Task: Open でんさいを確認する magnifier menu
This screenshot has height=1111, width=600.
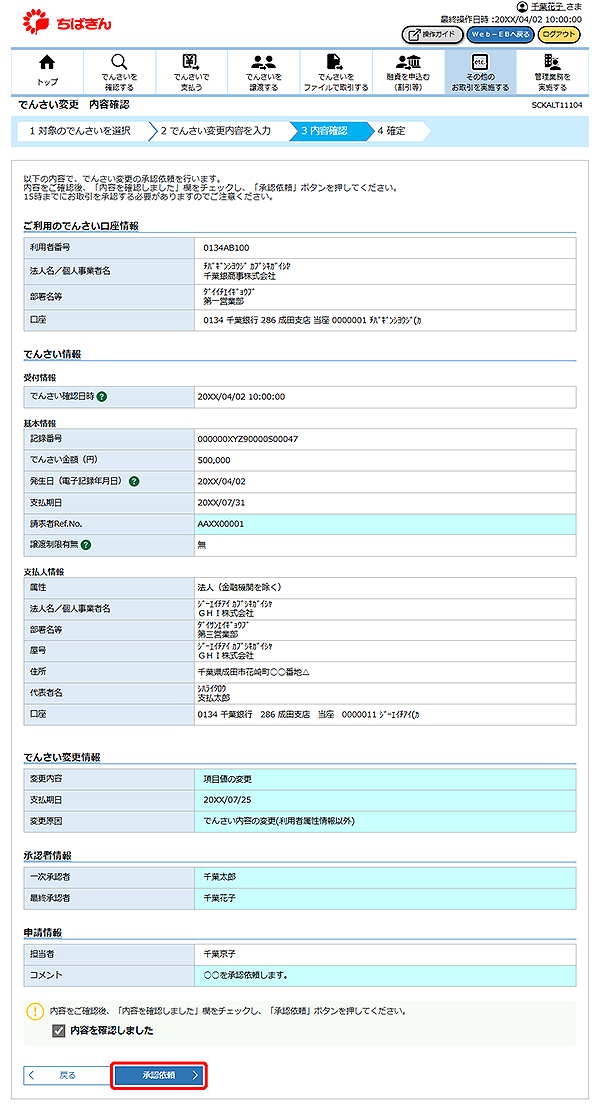Action: pos(119,70)
